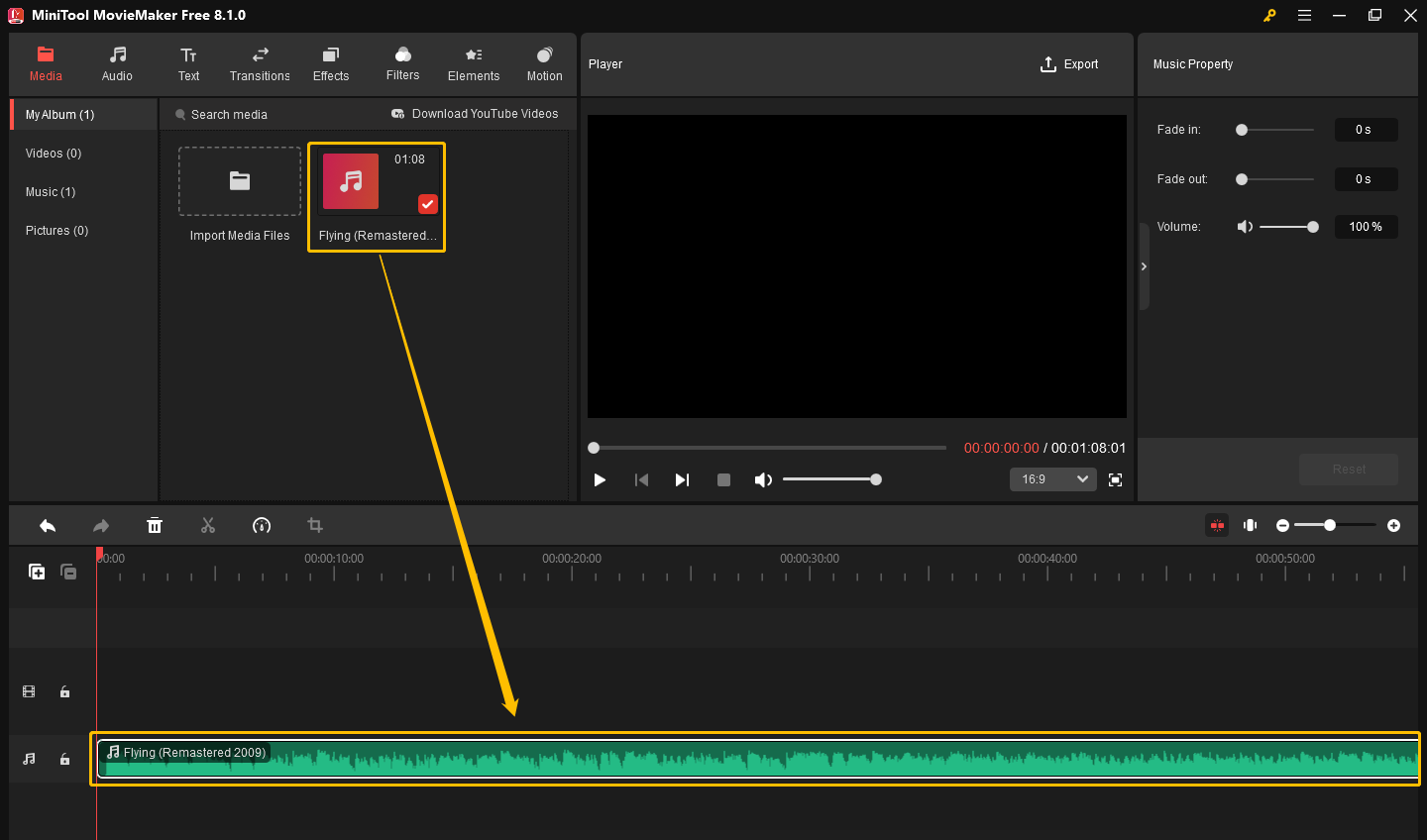Open the 16:9 aspect ratio dropdown
This screenshot has height=840, width=1427.
tap(1053, 479)
